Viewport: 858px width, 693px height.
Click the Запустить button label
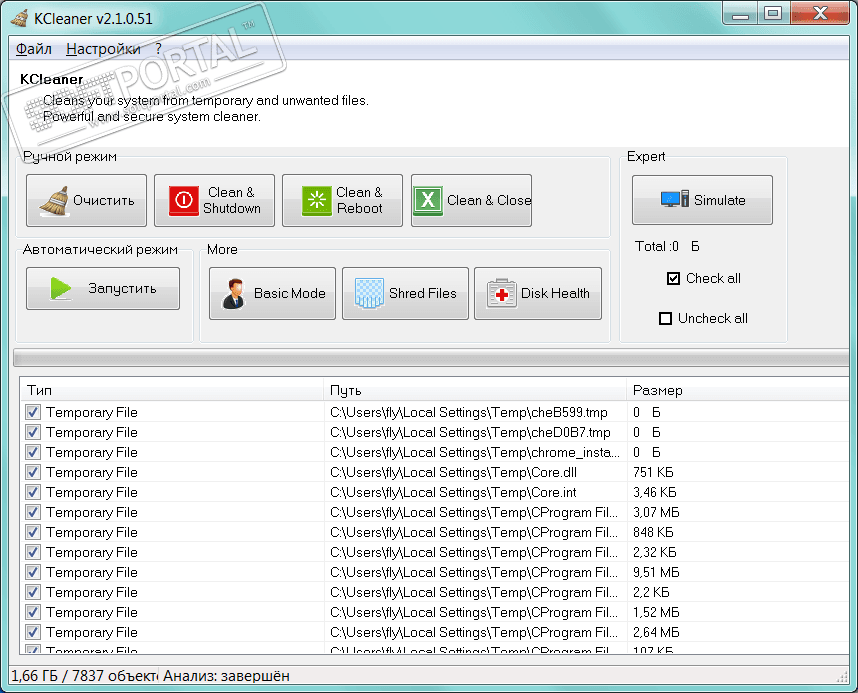(x=123, y=288)
